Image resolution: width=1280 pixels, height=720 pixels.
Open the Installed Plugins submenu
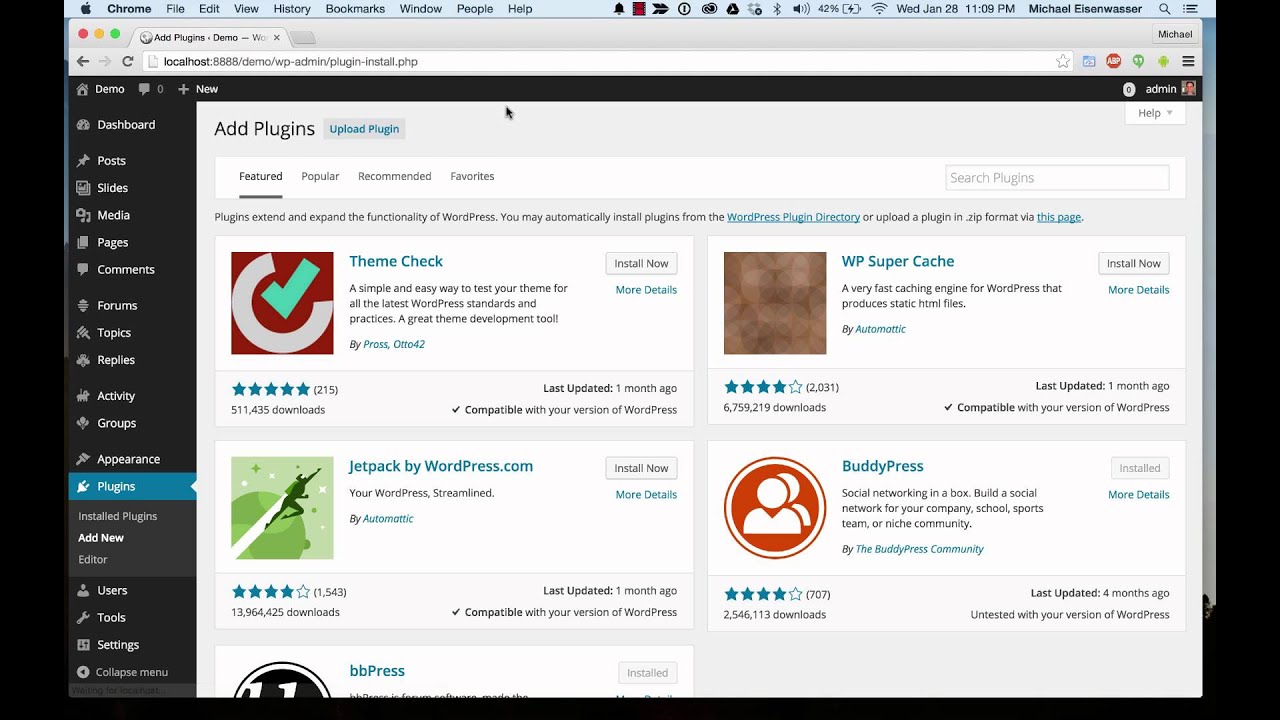[118, 516]
